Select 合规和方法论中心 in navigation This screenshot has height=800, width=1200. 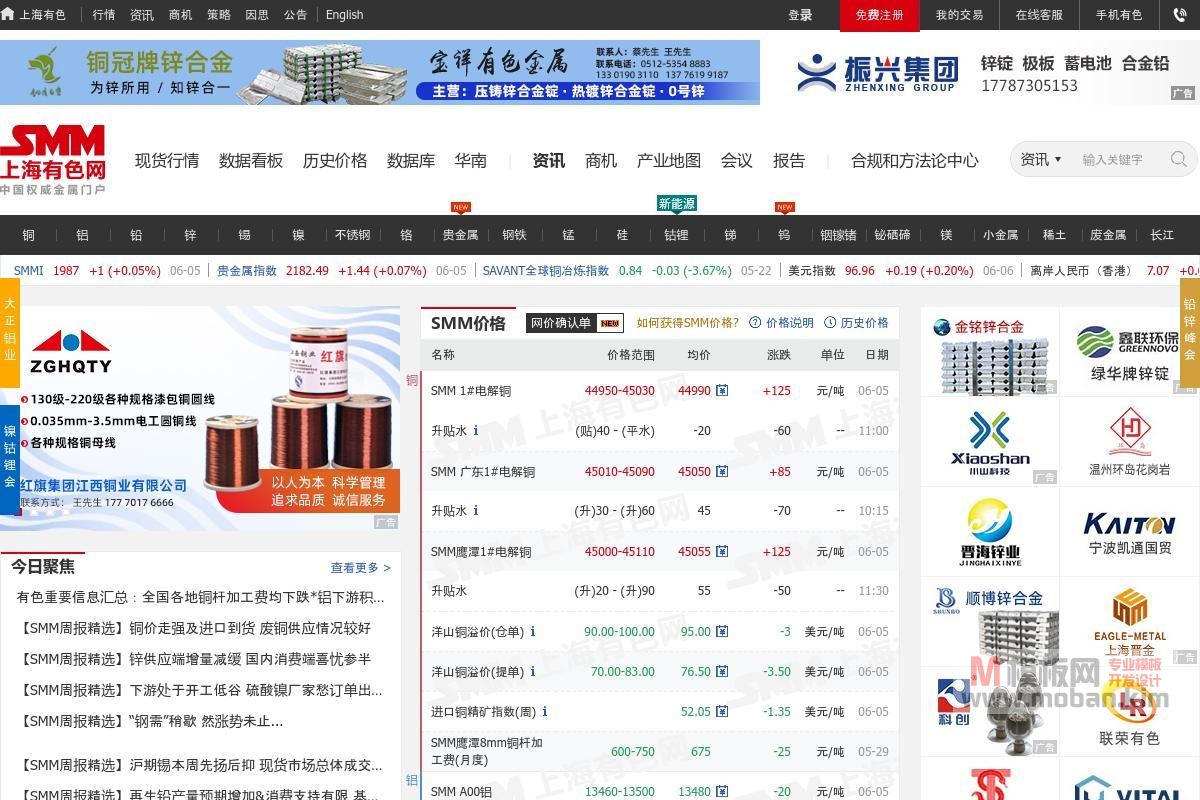click(x=915, y=160)
